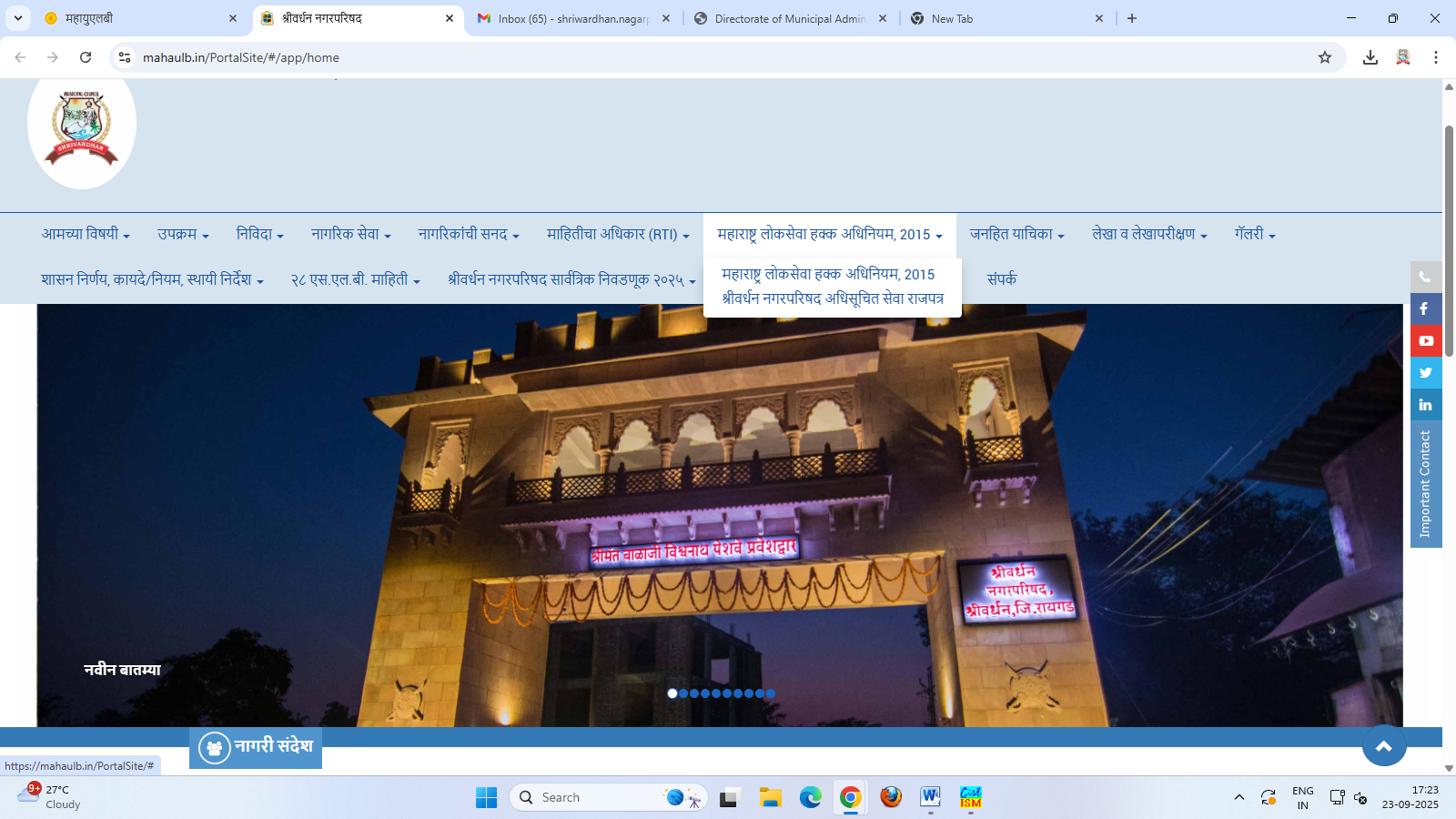
Task: Bookmark this page with star icon
Action: [1324, 57]
